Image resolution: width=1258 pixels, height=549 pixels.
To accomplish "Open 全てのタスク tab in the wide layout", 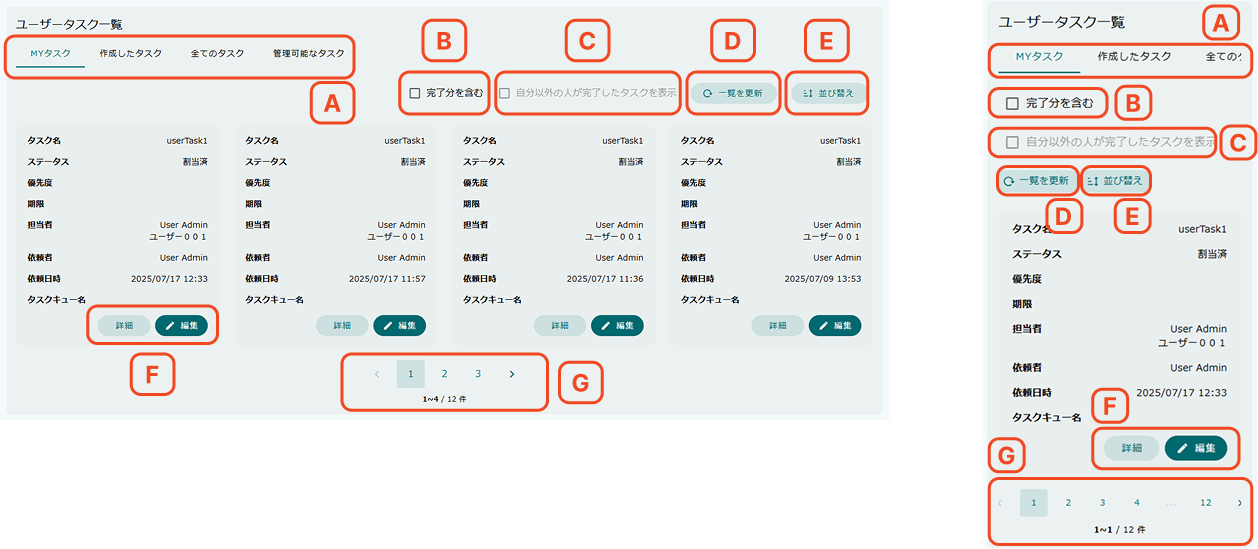I will click(x=217, y=53).
